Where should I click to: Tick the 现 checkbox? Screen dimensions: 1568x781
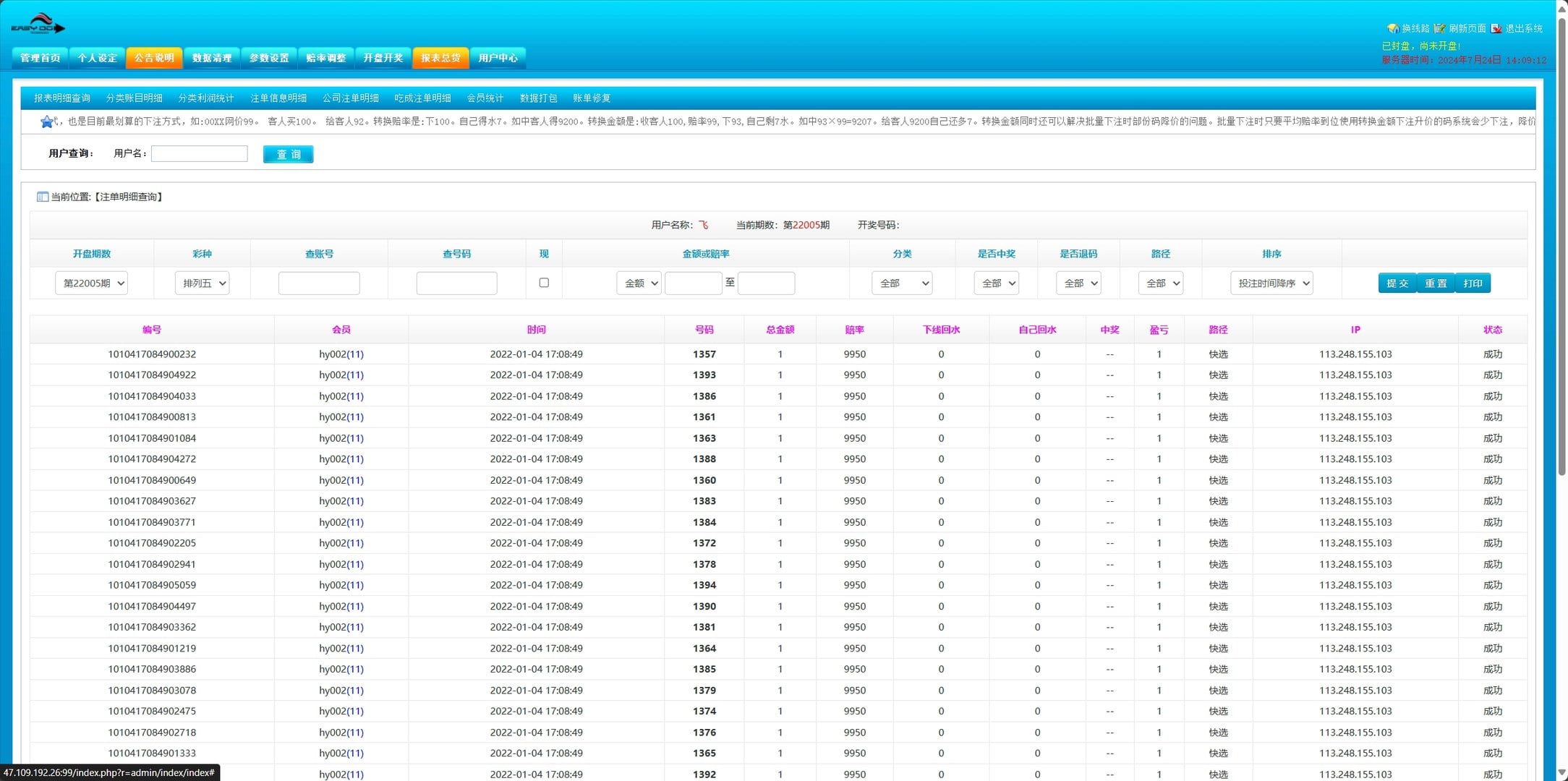click(x=544, y=283)
